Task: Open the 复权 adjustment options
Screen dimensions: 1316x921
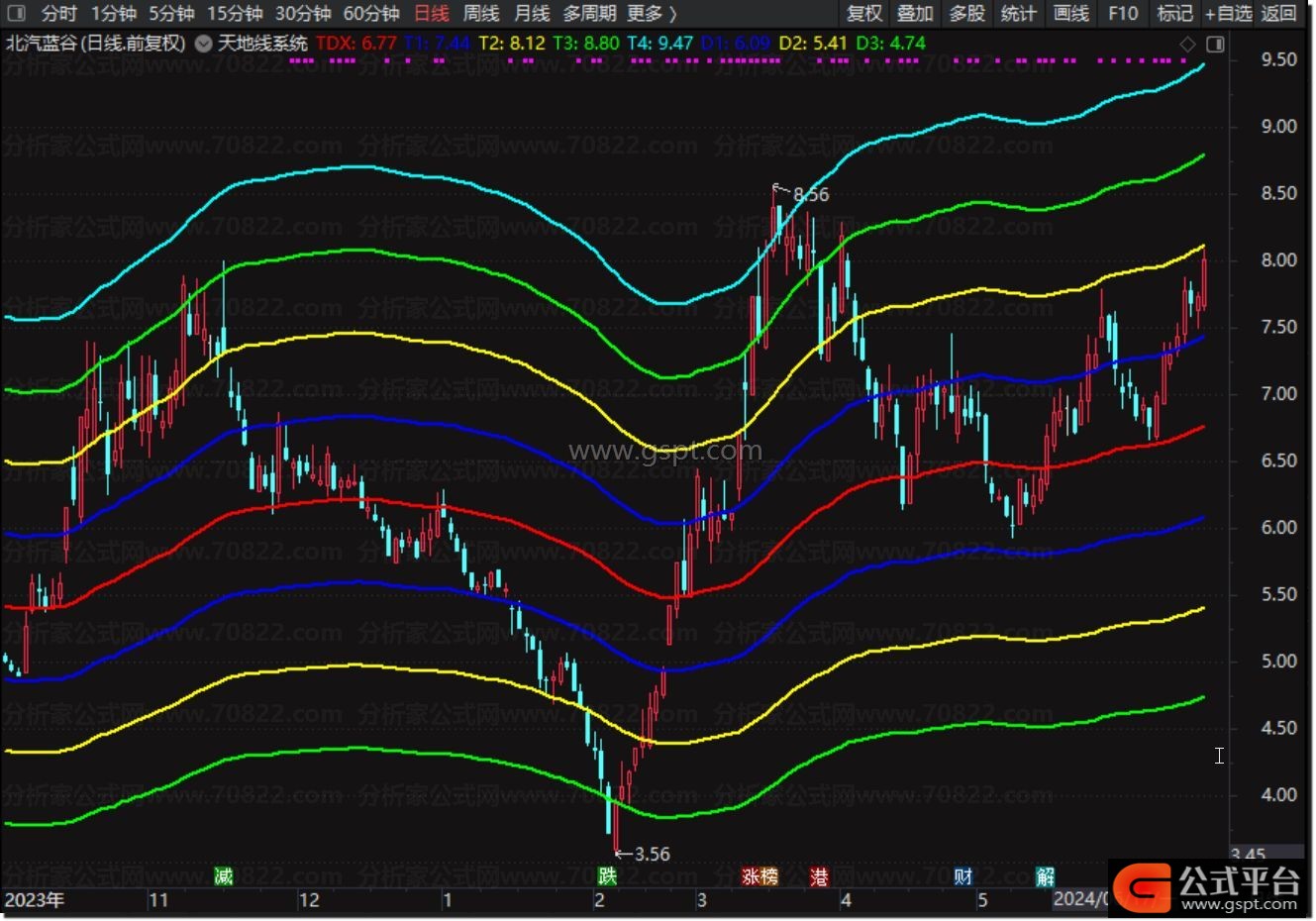Action: [864, 13]
